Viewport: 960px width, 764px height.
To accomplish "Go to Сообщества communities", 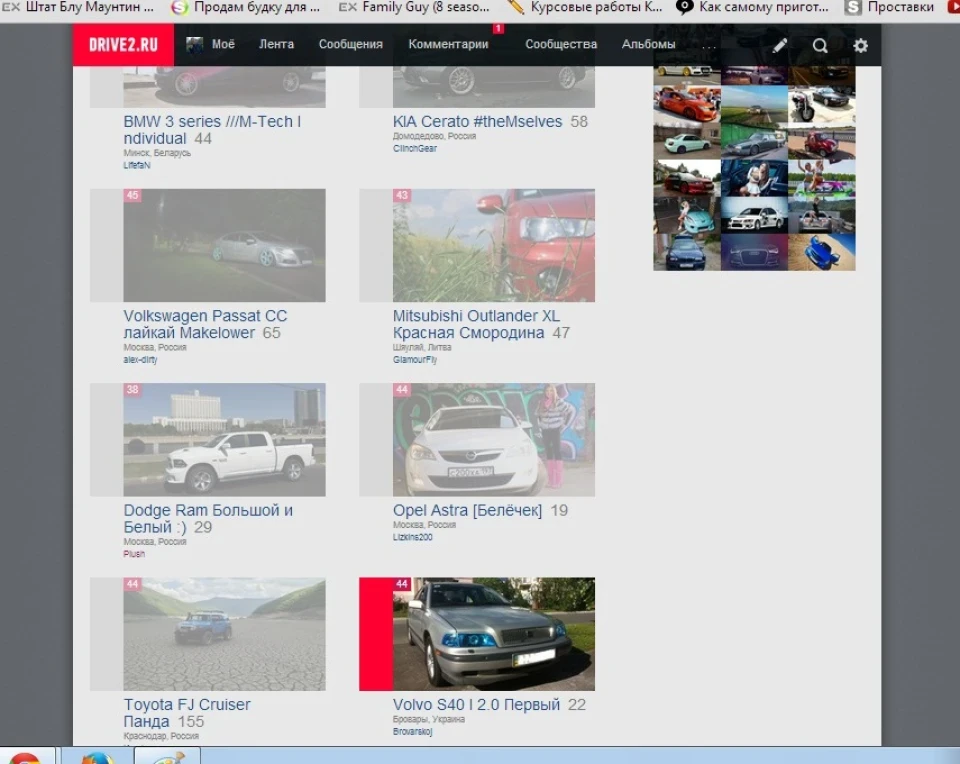I will coord(561,44).
